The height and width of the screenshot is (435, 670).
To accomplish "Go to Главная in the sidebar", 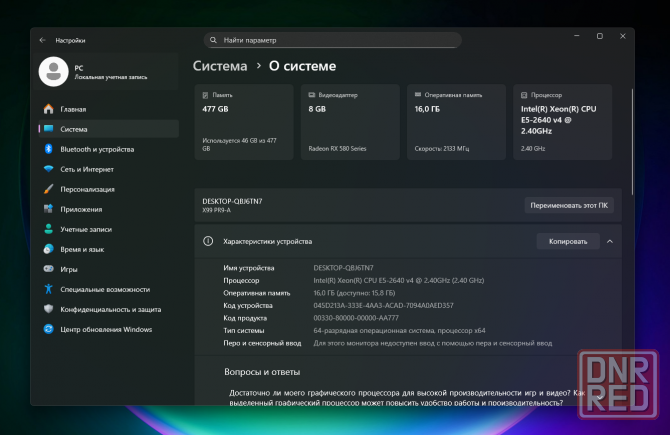I will pyautogui.click(x=73, y=109).
